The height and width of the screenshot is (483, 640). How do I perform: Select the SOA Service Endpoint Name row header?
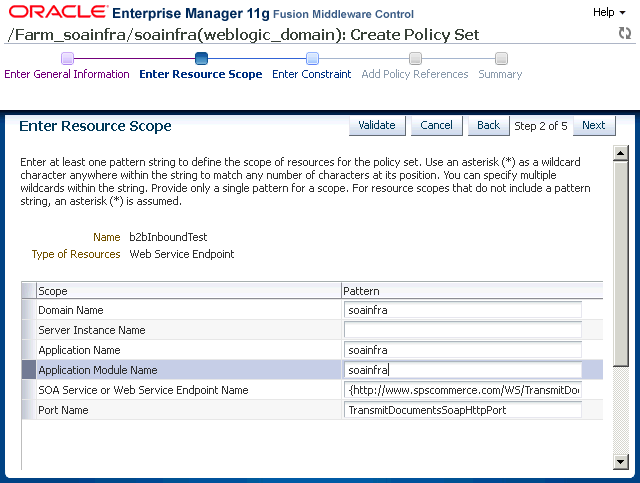(29, 390)
